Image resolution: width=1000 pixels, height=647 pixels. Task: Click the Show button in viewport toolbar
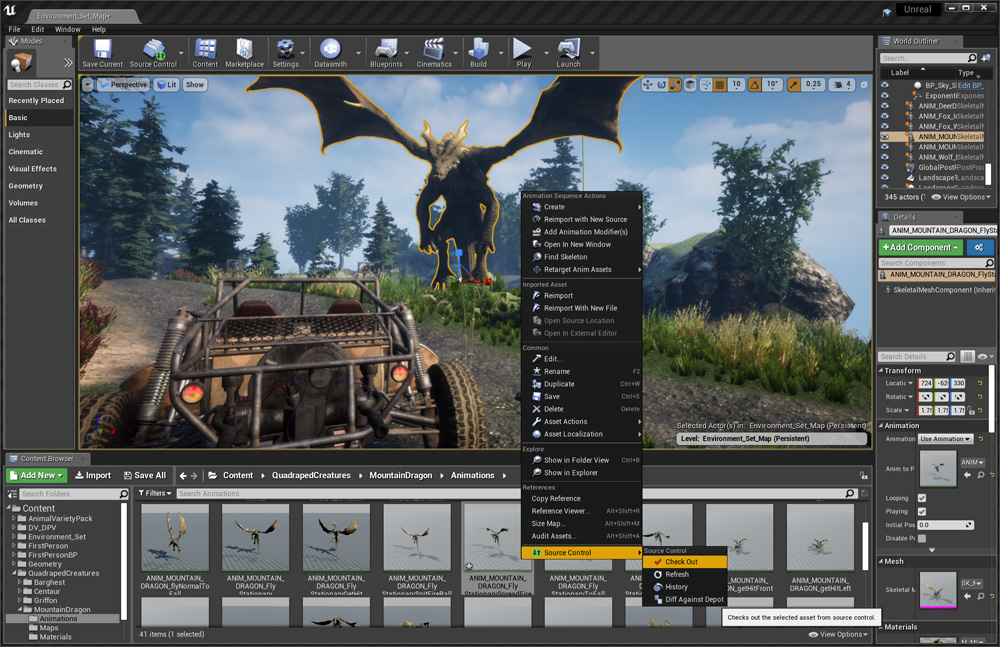195,84
